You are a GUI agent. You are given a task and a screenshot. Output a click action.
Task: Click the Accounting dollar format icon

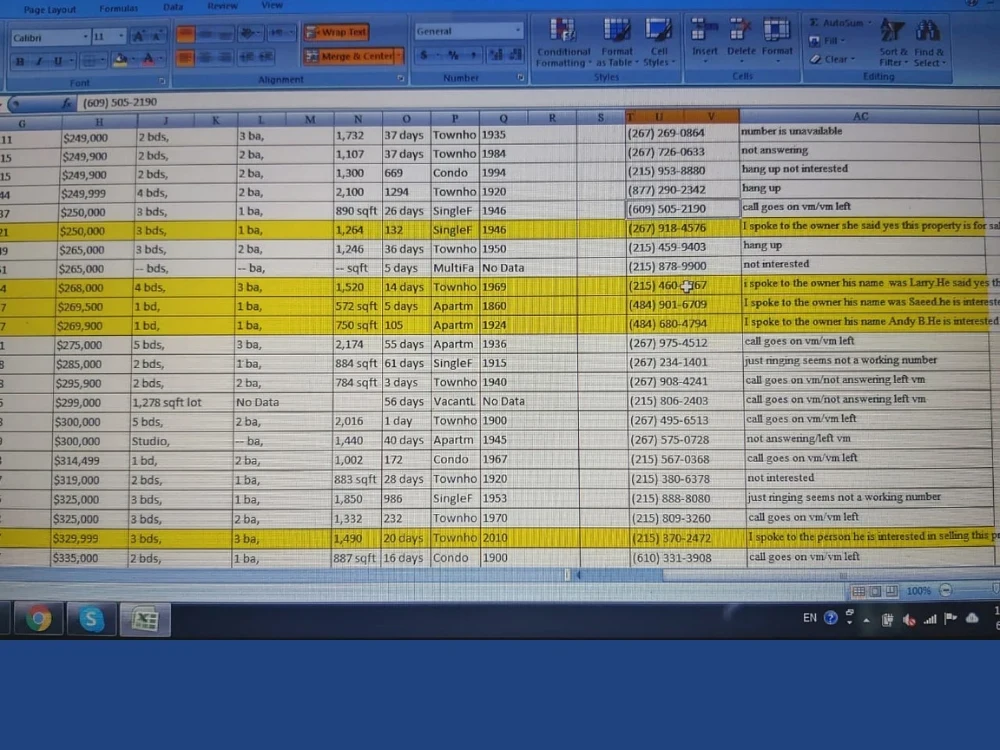tap(423, 55)
